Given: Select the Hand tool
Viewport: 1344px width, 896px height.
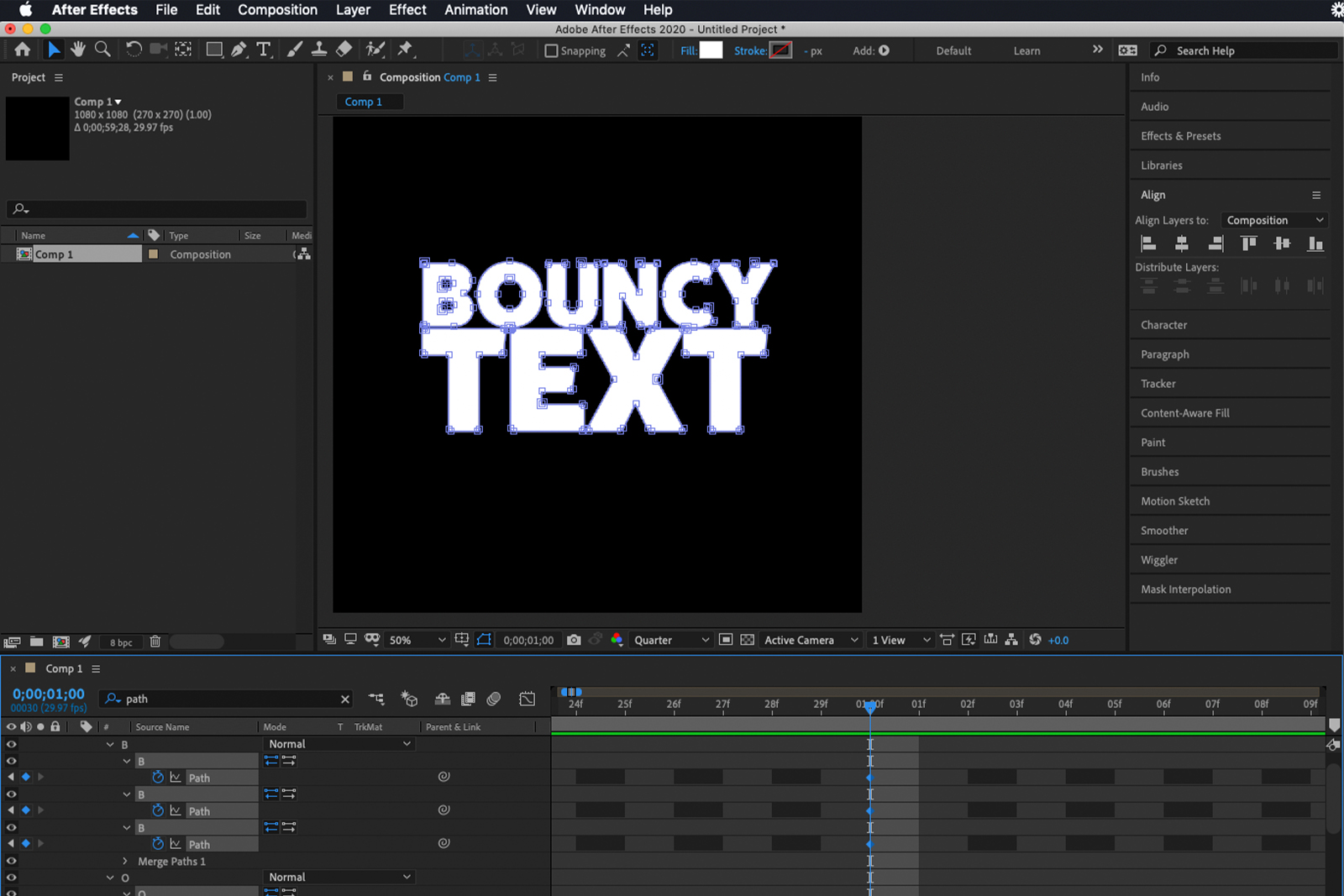Looking at the screenshot, I should (x=78, y=49).
